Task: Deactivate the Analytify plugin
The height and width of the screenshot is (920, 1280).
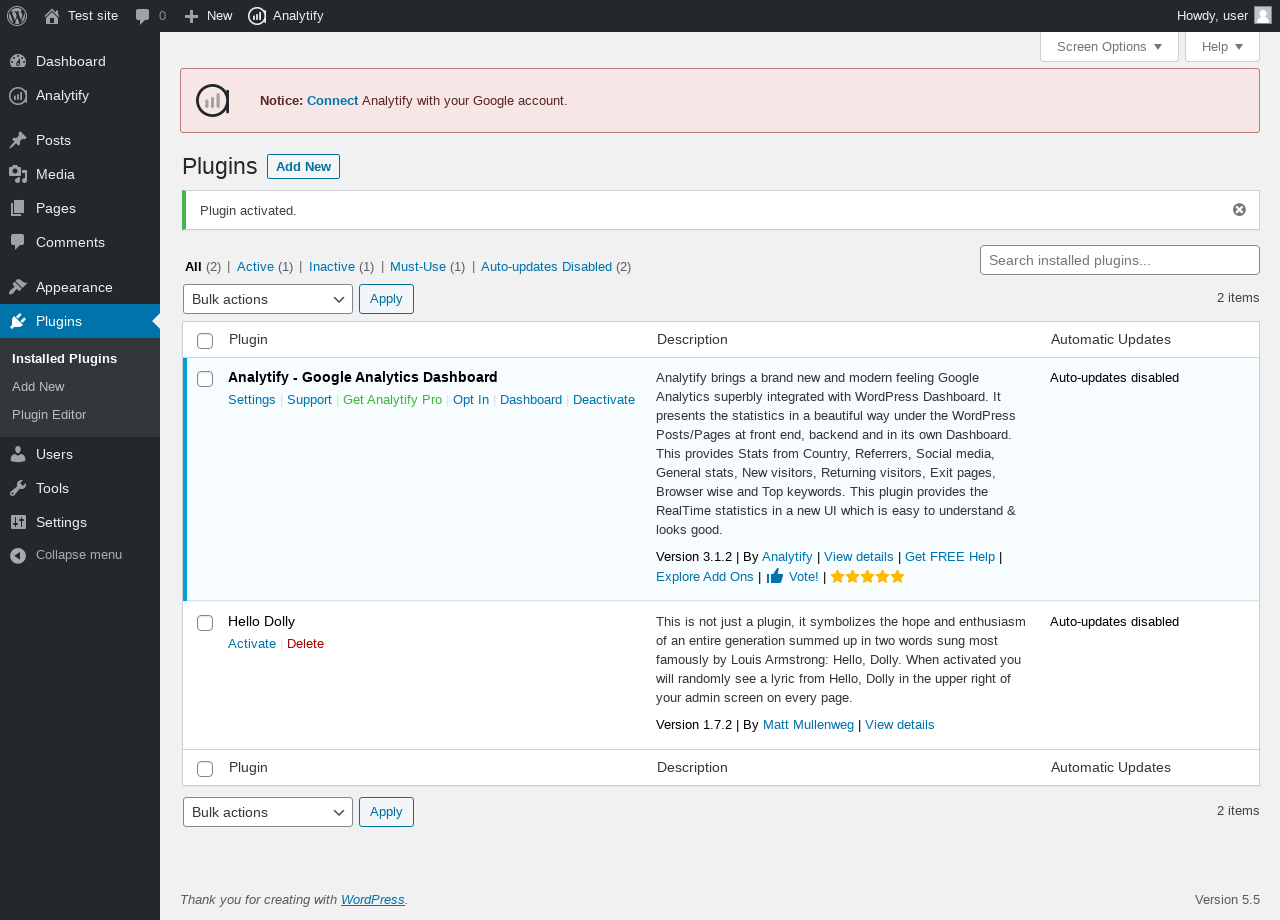Action: tap(604, 400)
